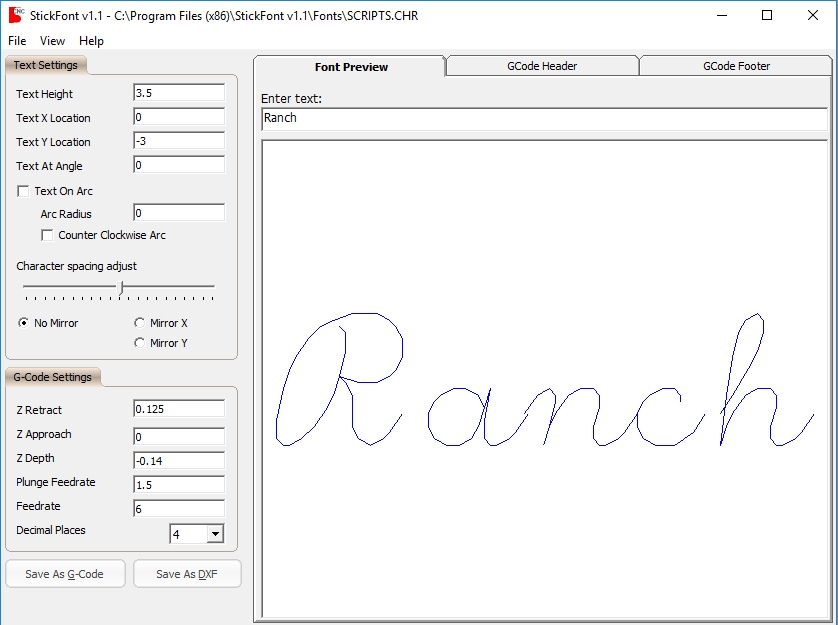Screen dimensions: 838x625
Task: Open the View menu
Action: pos(52,41)
